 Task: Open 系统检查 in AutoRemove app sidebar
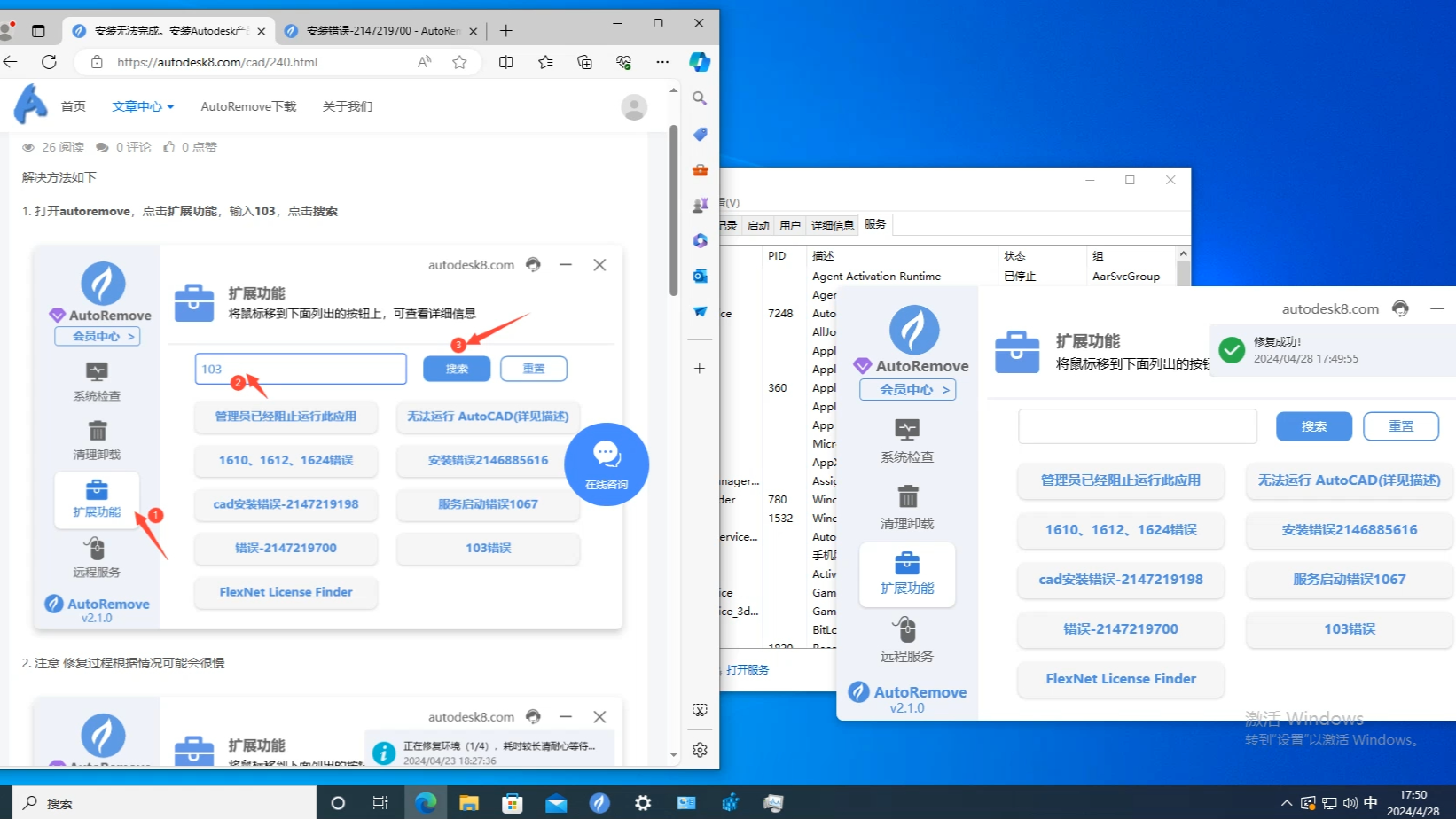coord(907,441)
